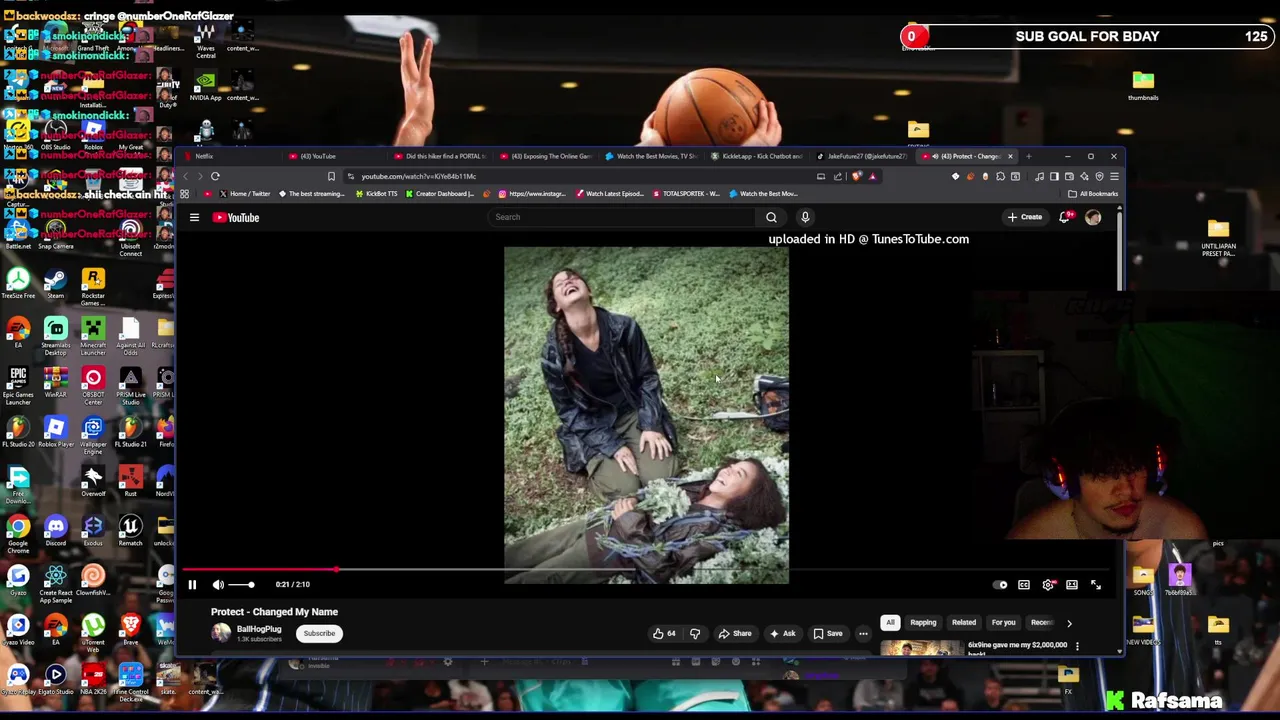Open Google Chrome desktop shortcut
Image resolution: width=1280 pixels, height=720 pixels.
pyautogui.click(x=18, y=533)
